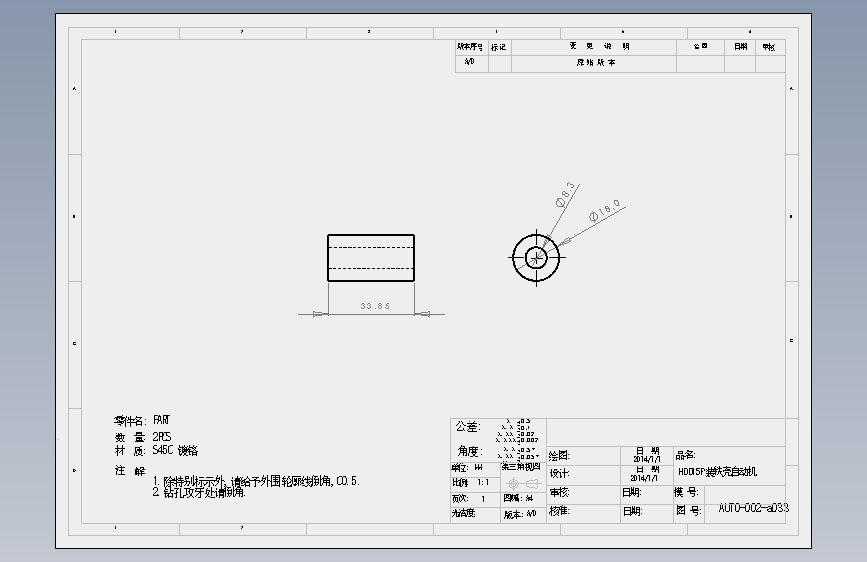This screenshot has width=867, height=562.
Task: Click the rectangular side view of the part
Action: [371, 258]
